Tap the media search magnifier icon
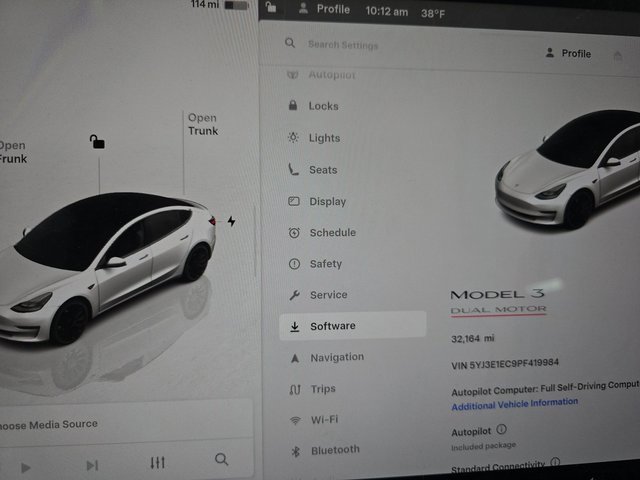 click(x=221, y=459)
